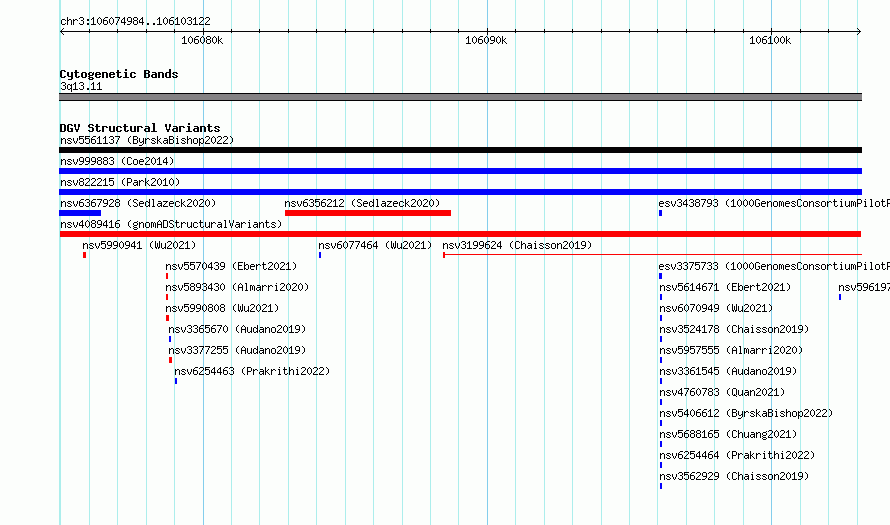The height and width of the screenshot is (525, 890).
Task: Select nsv6254464 (Prakrithi2022) label
Action: click(x=737, y=455)
